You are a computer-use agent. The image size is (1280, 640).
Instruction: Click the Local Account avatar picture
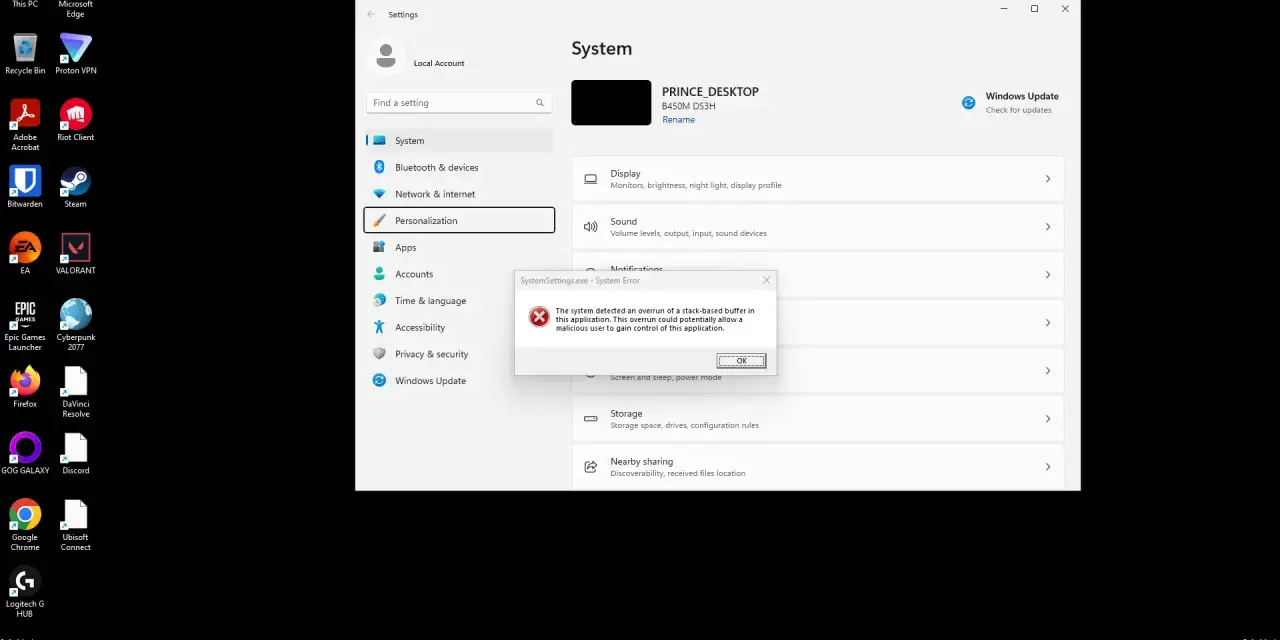pyautogui.click(x=385, y=56)
